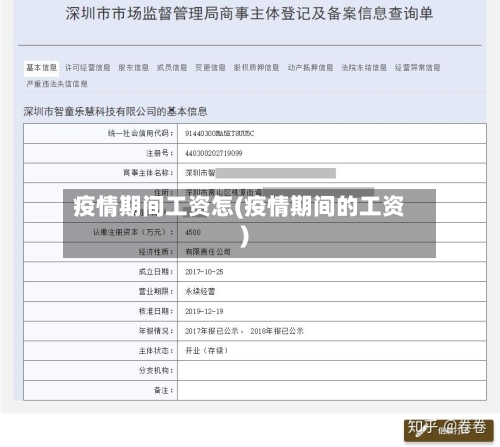Click founding date 2017-10-25
Image resolution: width=500 pixels, height=447 pixels.
pos(204,272)
